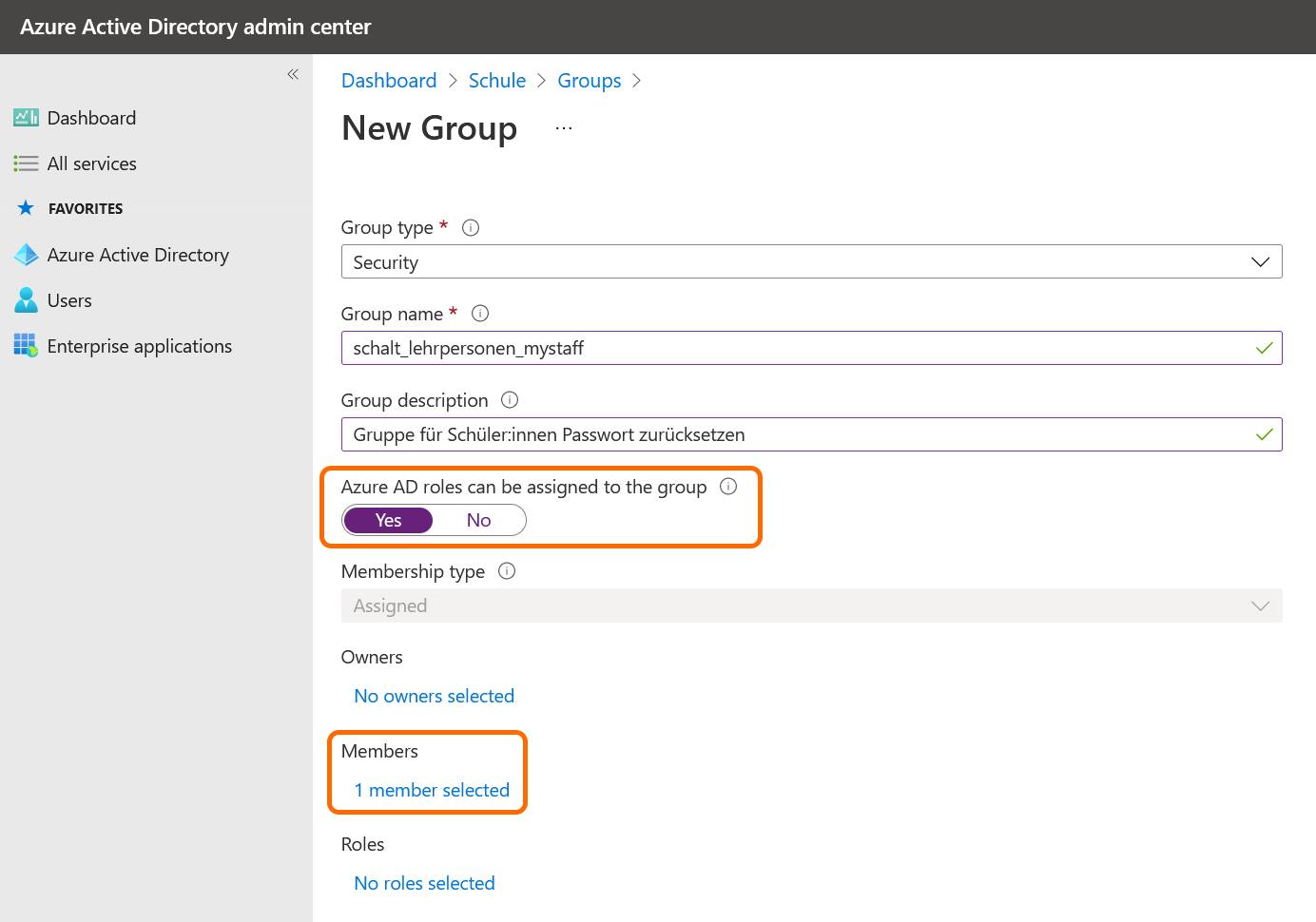The height and width of the screenshot is (922, 1316).
Task: Open the 1 member selected link
Action: (x=432, y=791)
